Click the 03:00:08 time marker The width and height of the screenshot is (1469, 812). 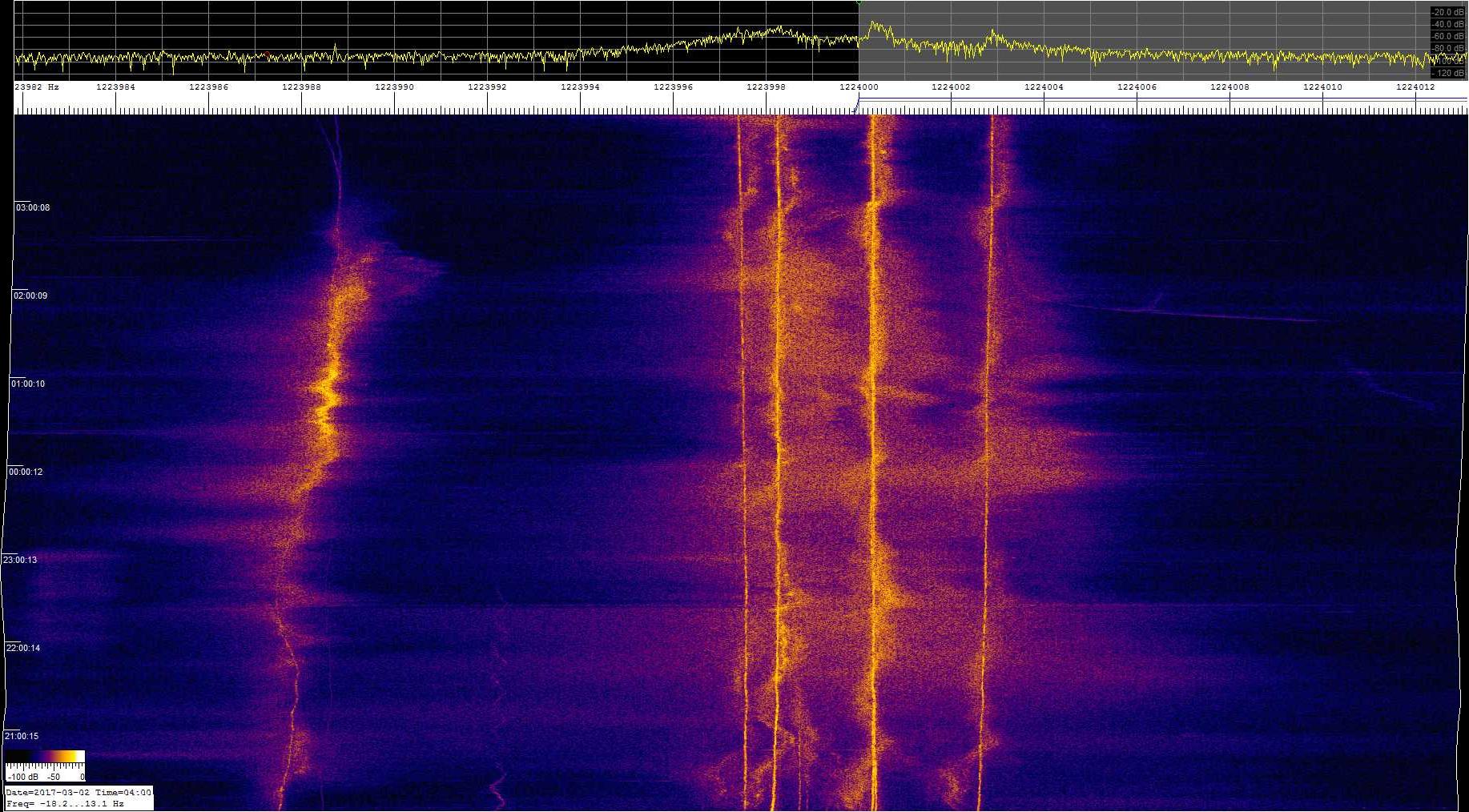(33, 207)
